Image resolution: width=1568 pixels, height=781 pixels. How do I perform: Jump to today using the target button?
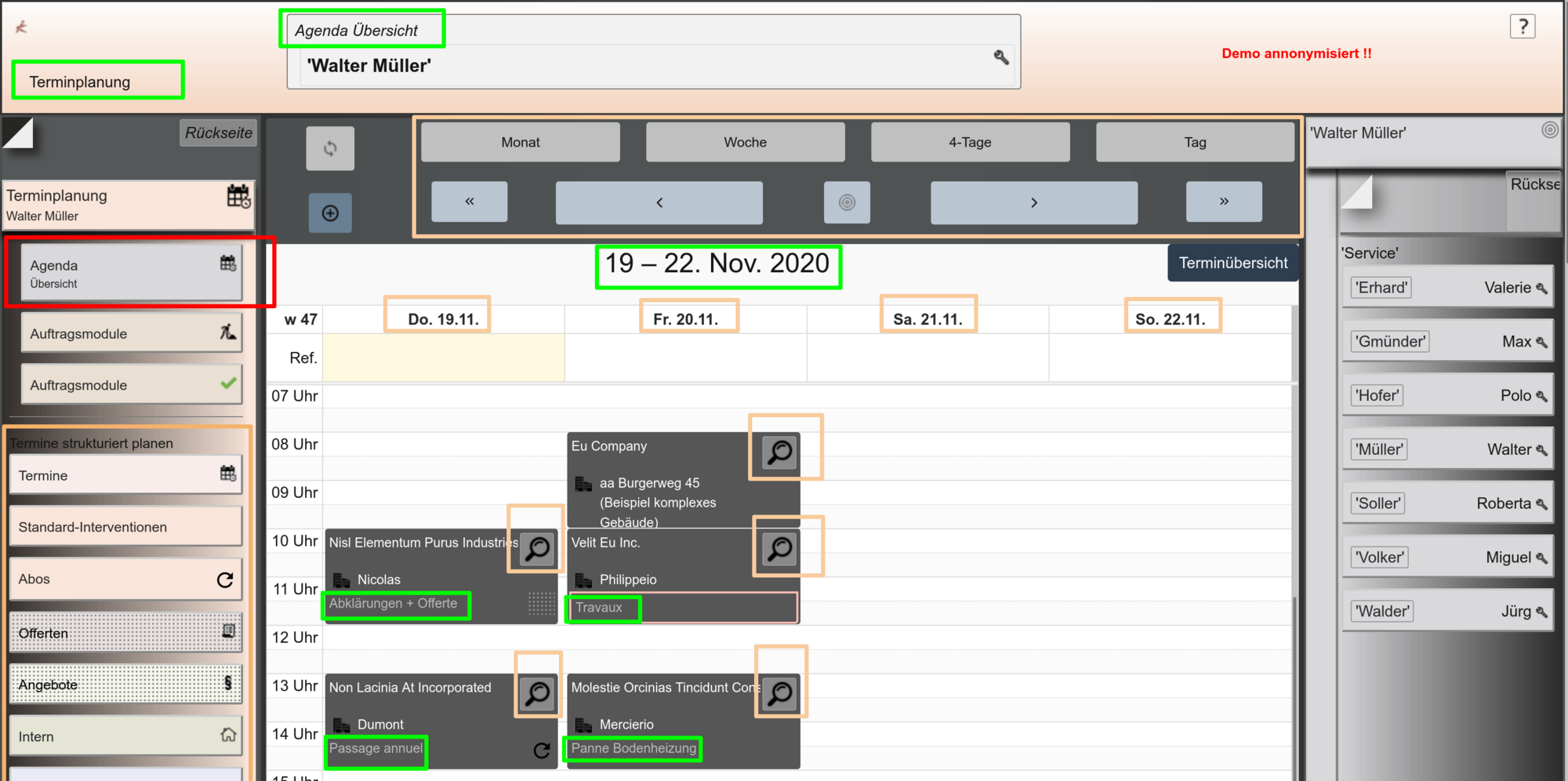point(847,202)
